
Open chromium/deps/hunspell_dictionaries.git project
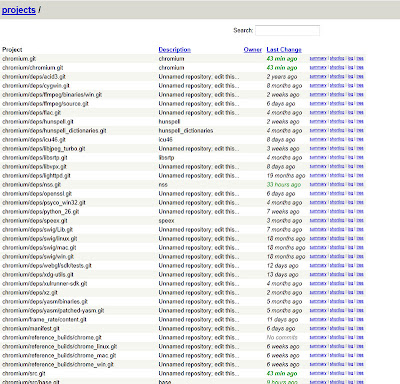click(54, 131)
